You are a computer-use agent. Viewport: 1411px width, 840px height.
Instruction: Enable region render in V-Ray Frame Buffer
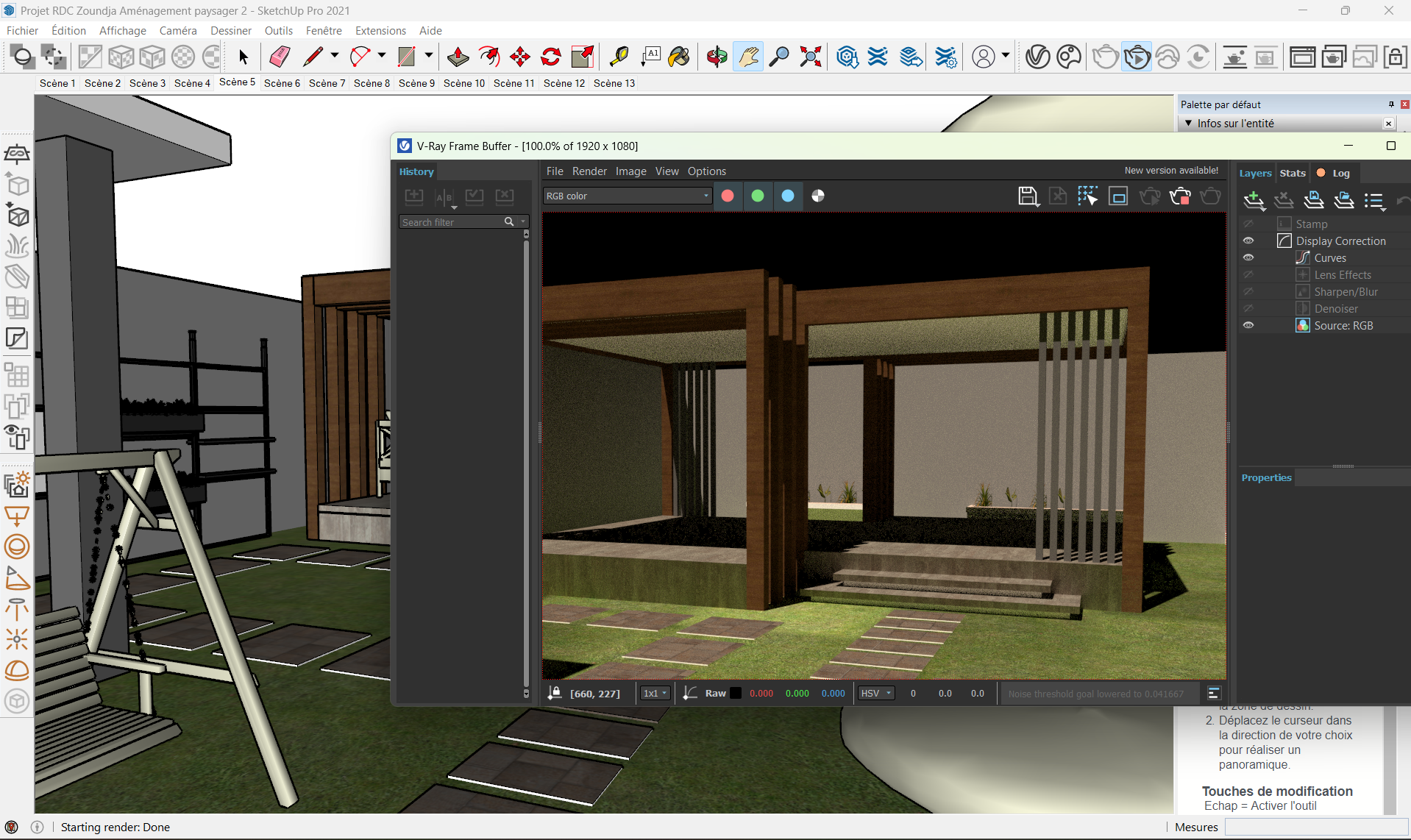pyautogui.click(x=1118, y=196)
